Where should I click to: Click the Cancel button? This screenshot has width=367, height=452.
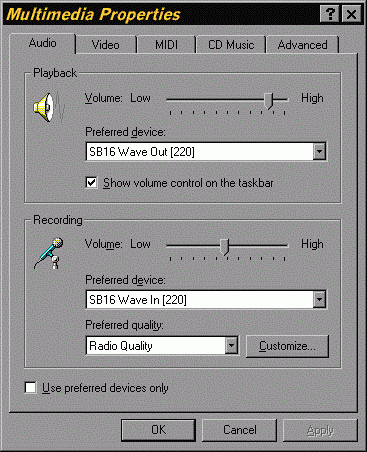tap(240, 430)
